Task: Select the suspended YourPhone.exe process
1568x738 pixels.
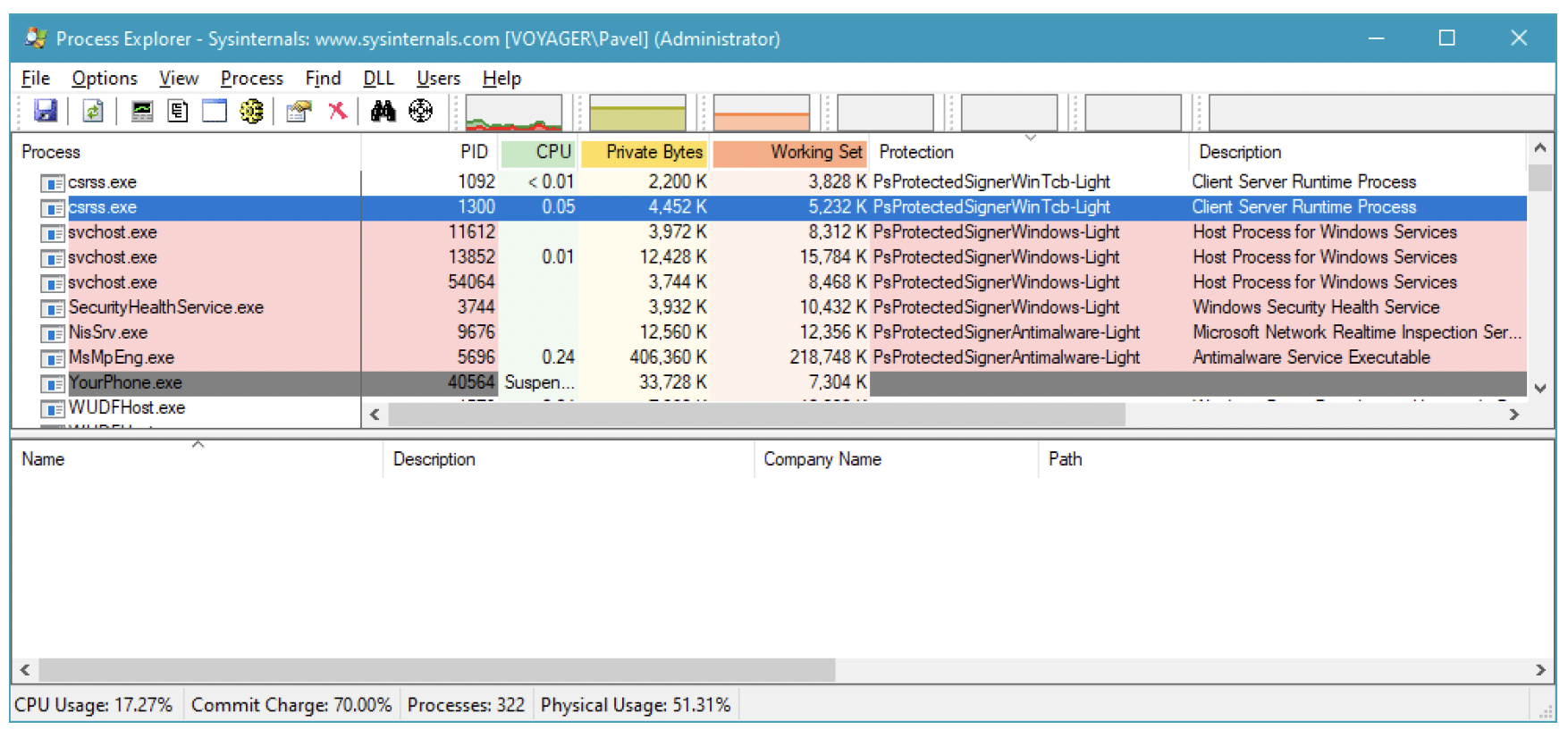Action: 770,382
